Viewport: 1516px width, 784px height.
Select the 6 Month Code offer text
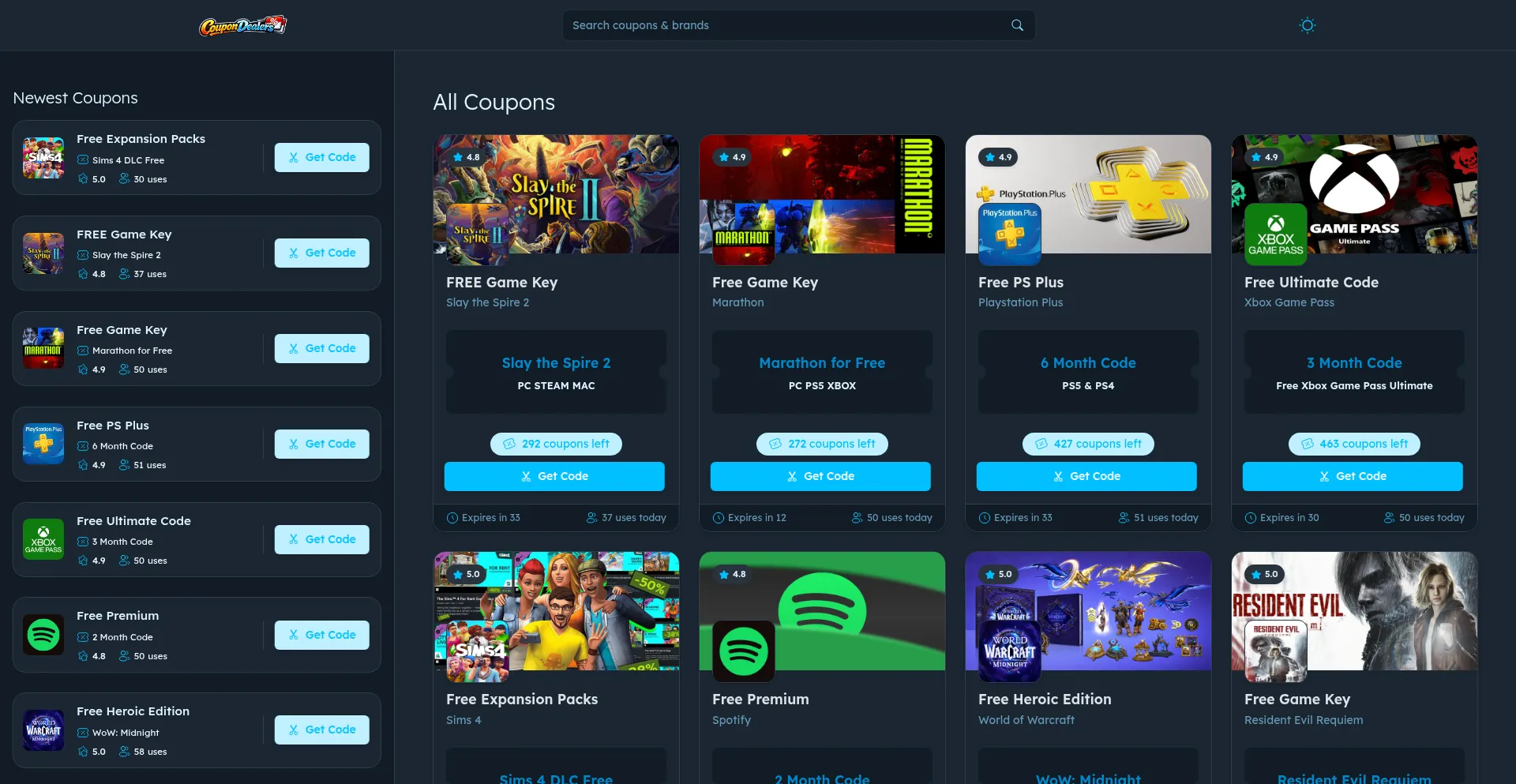tap(1088, 363)
